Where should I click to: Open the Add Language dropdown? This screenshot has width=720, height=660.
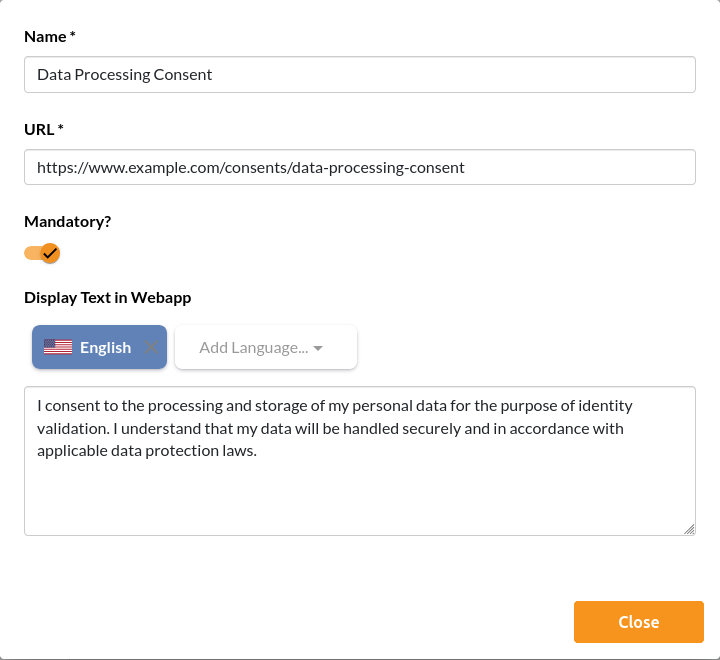click(x=265, y=347)
